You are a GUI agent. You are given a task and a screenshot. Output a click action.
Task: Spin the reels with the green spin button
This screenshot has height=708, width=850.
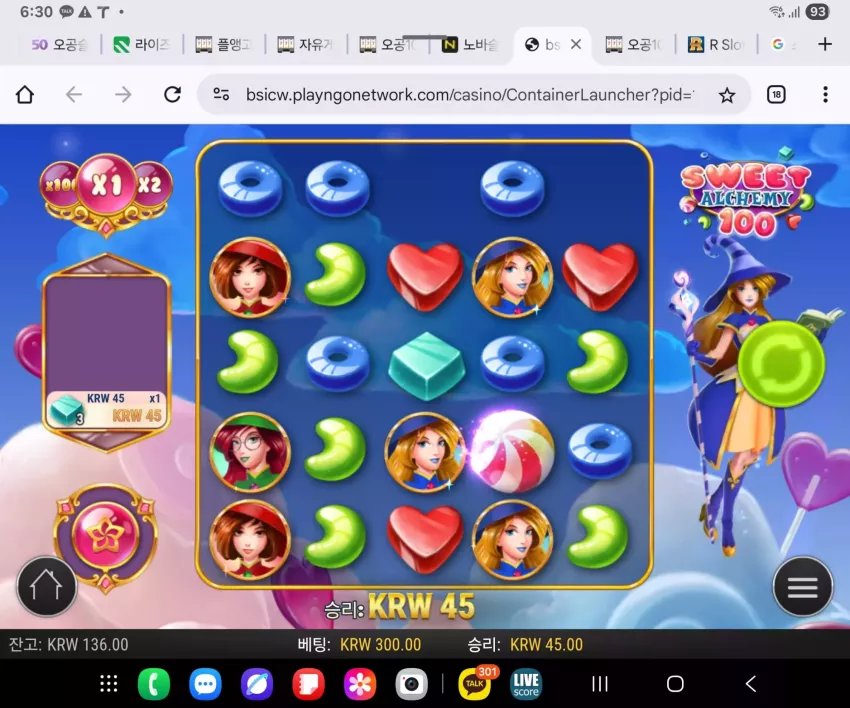[781, 364]
